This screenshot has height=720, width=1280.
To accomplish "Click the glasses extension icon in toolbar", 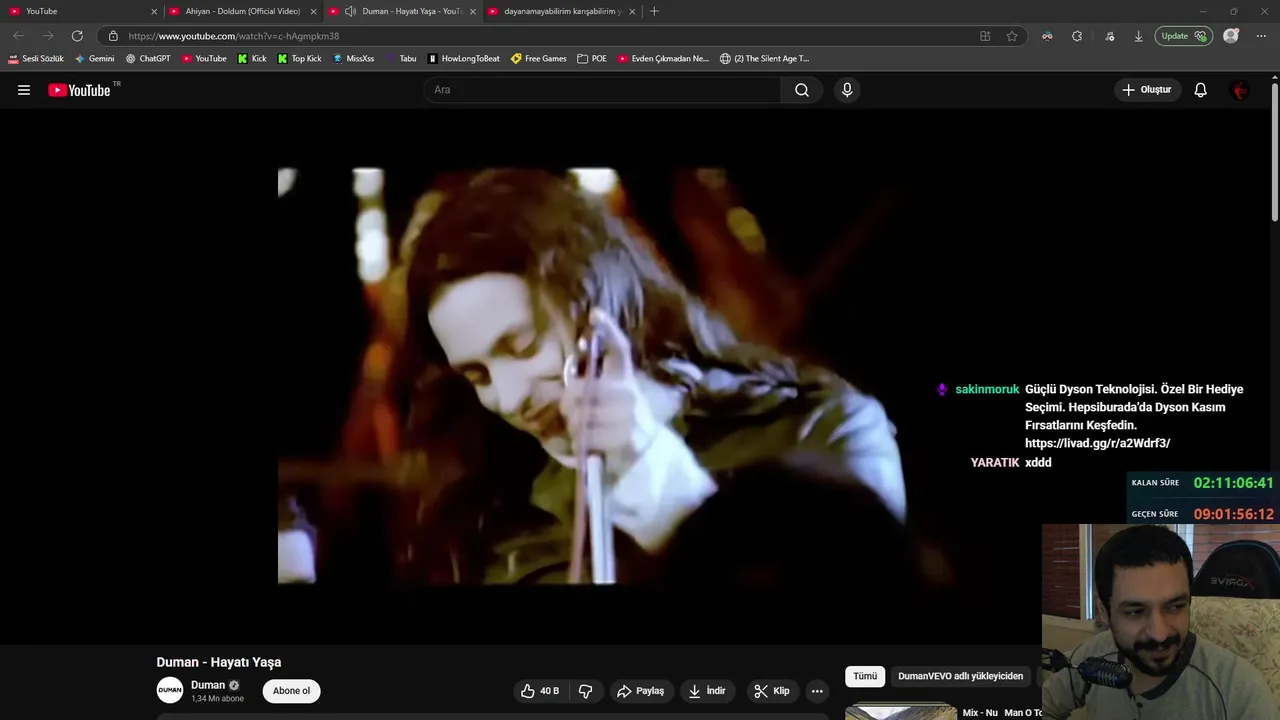I will click(1047, 36).
